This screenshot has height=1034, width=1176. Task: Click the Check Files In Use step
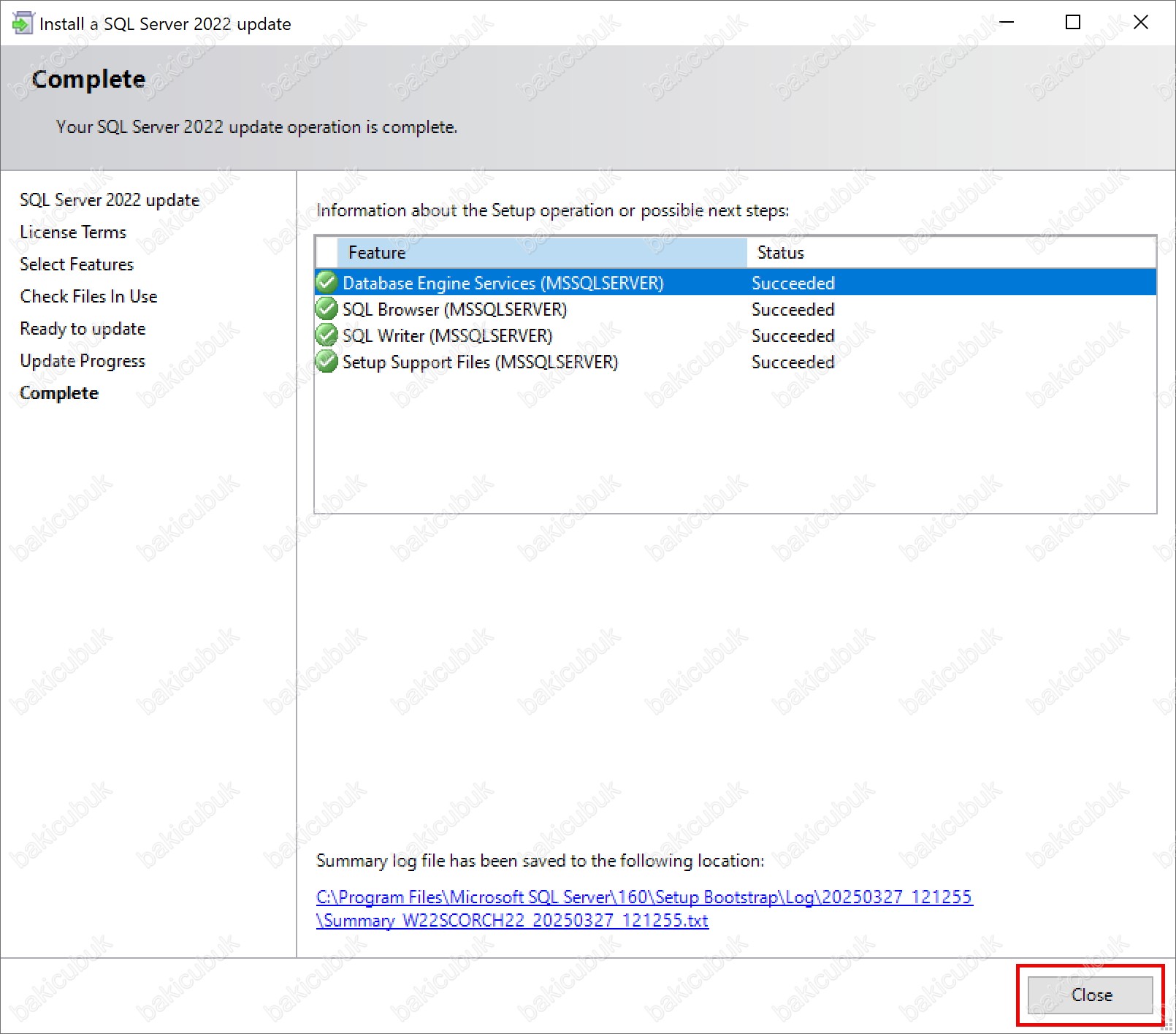[88, 296]
